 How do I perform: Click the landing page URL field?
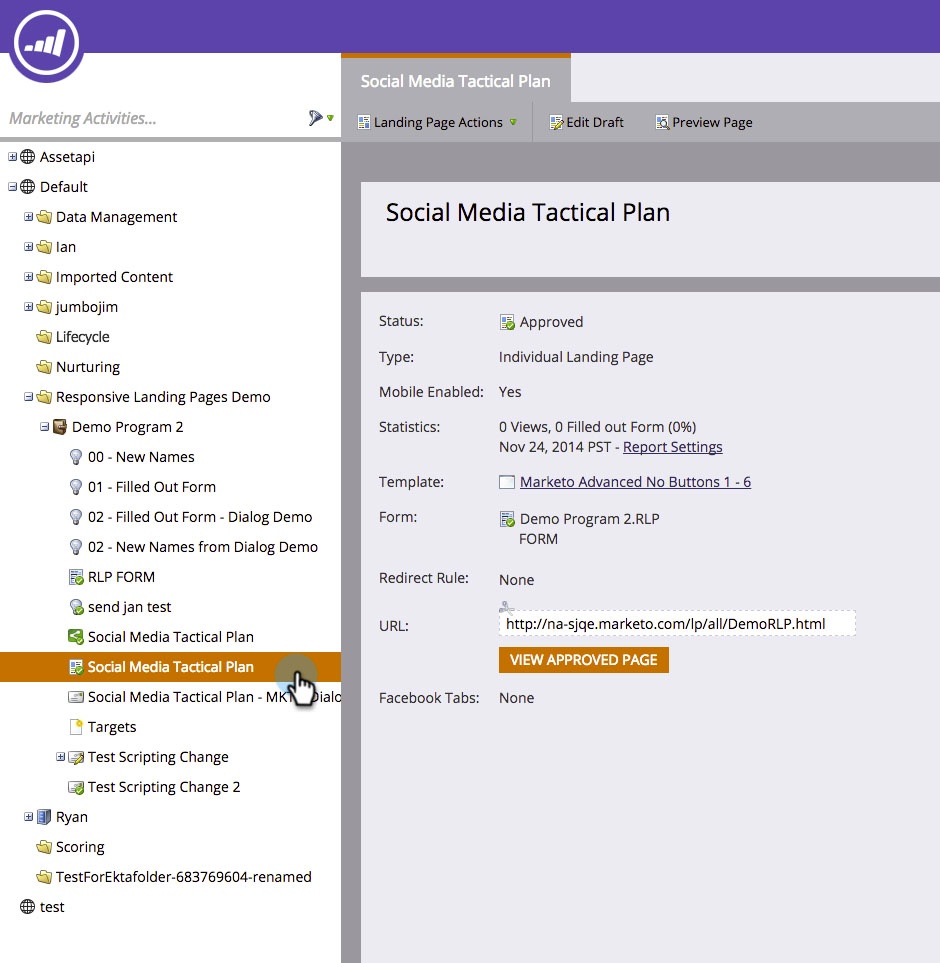click(x=677, y=624)
